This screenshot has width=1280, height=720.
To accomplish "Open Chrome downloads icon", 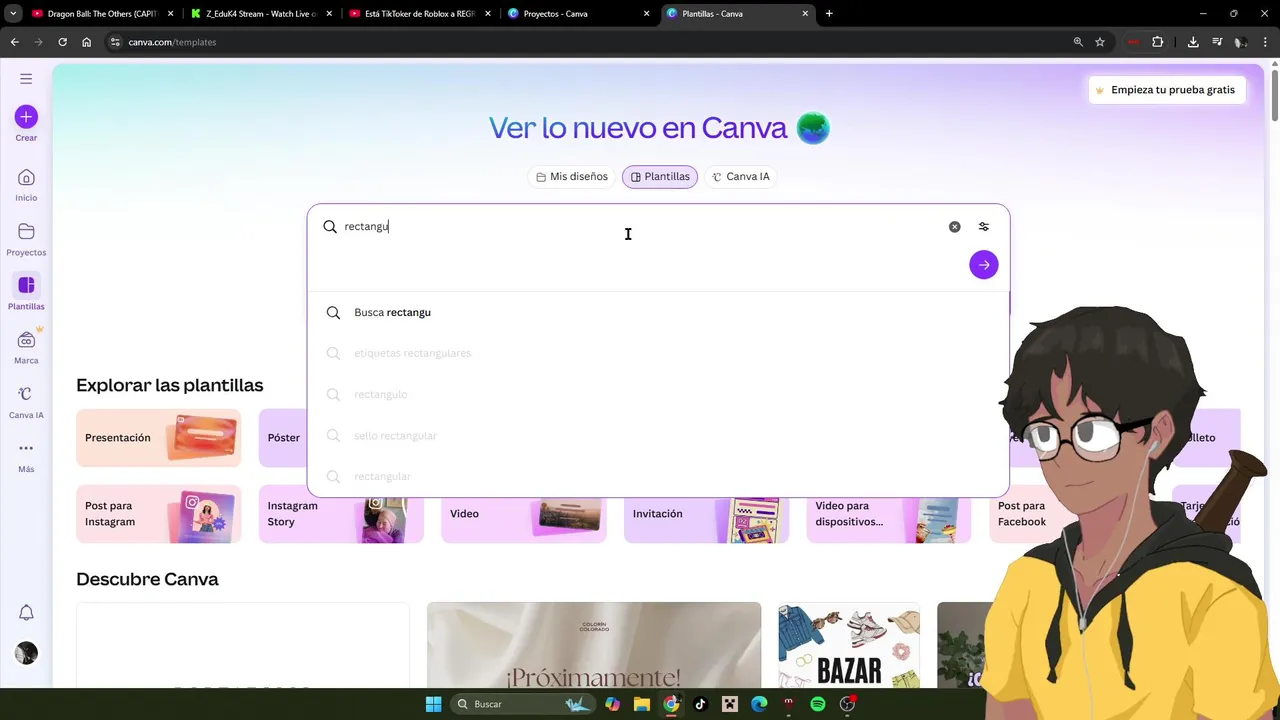I will (x=1193, y=42).
